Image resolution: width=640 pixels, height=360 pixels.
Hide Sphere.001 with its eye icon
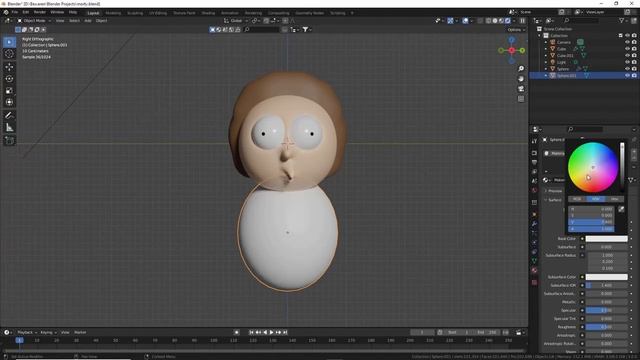coord(627,76)
